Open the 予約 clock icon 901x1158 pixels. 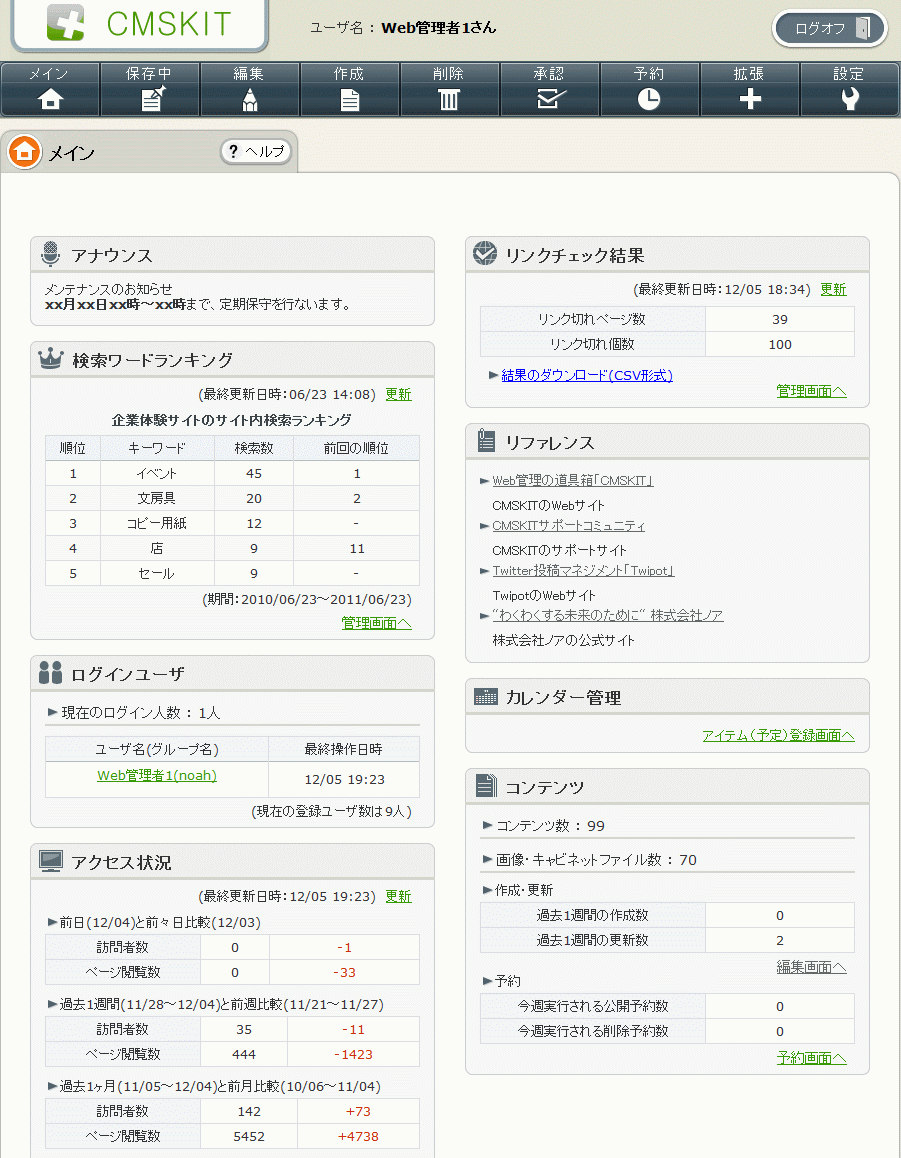tap(650, 99)
